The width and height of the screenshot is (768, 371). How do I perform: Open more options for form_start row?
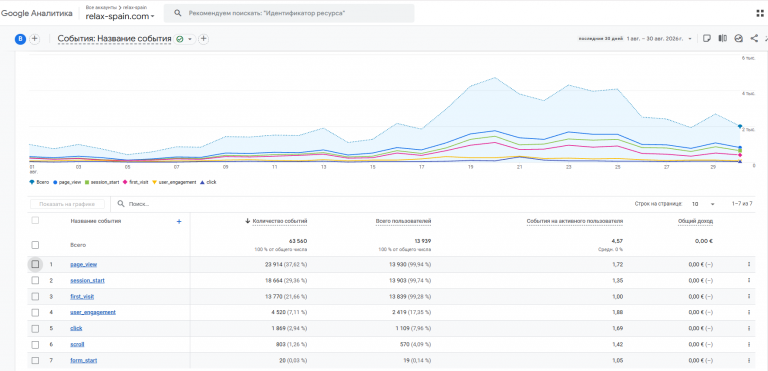[749, 360]
